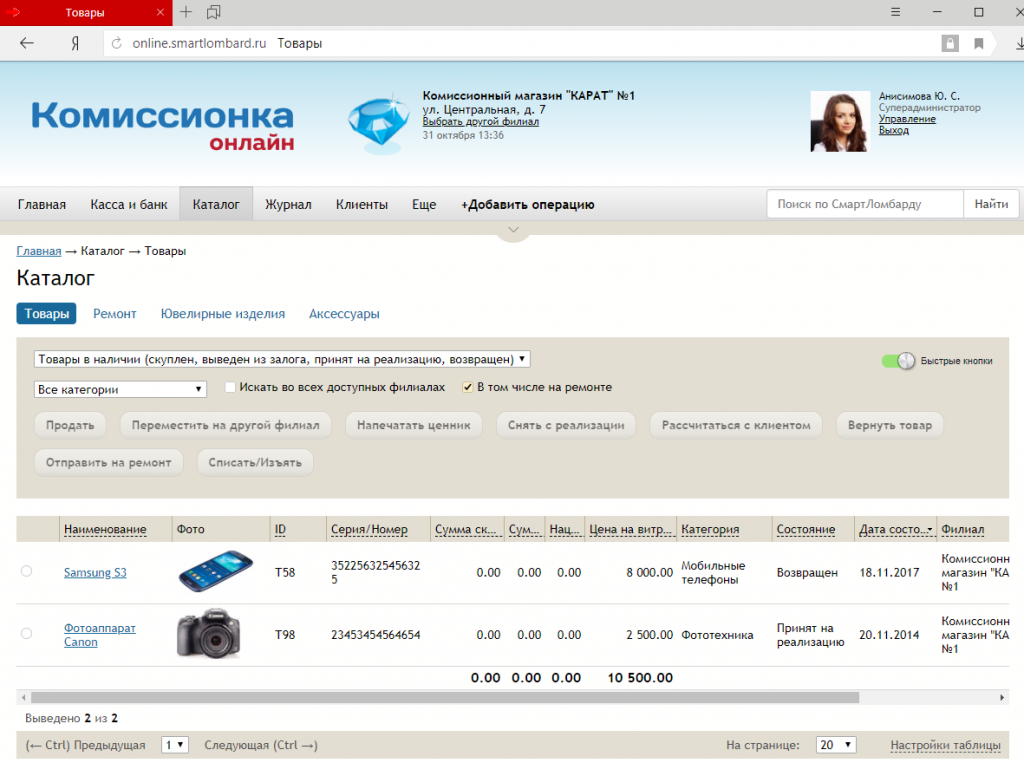This screenshot has width=1024, height=763.
Task: Click the Главная breadcrumb link
Action: [x=39, y=251]
